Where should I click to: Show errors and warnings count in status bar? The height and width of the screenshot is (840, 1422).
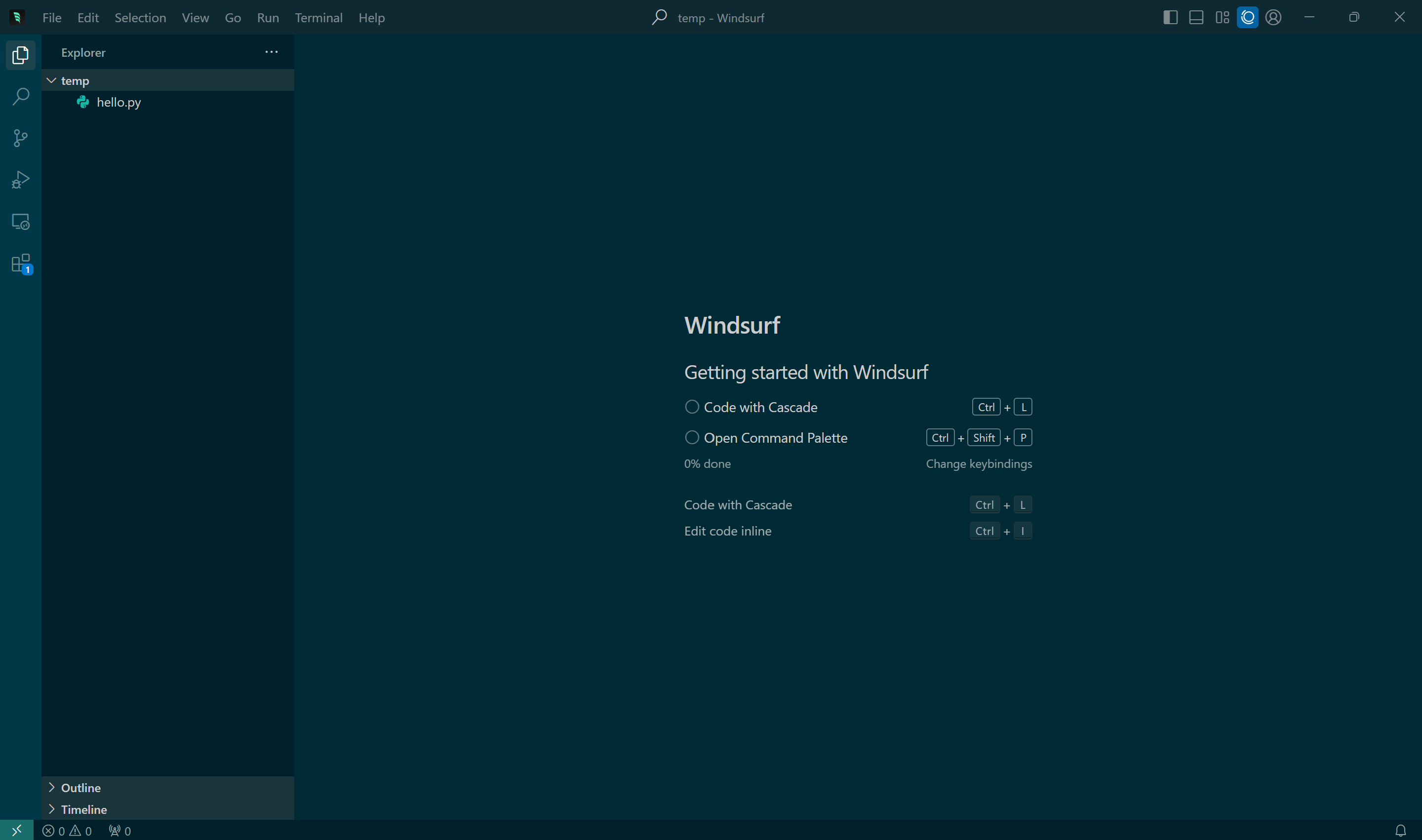[x=67, y=831]
